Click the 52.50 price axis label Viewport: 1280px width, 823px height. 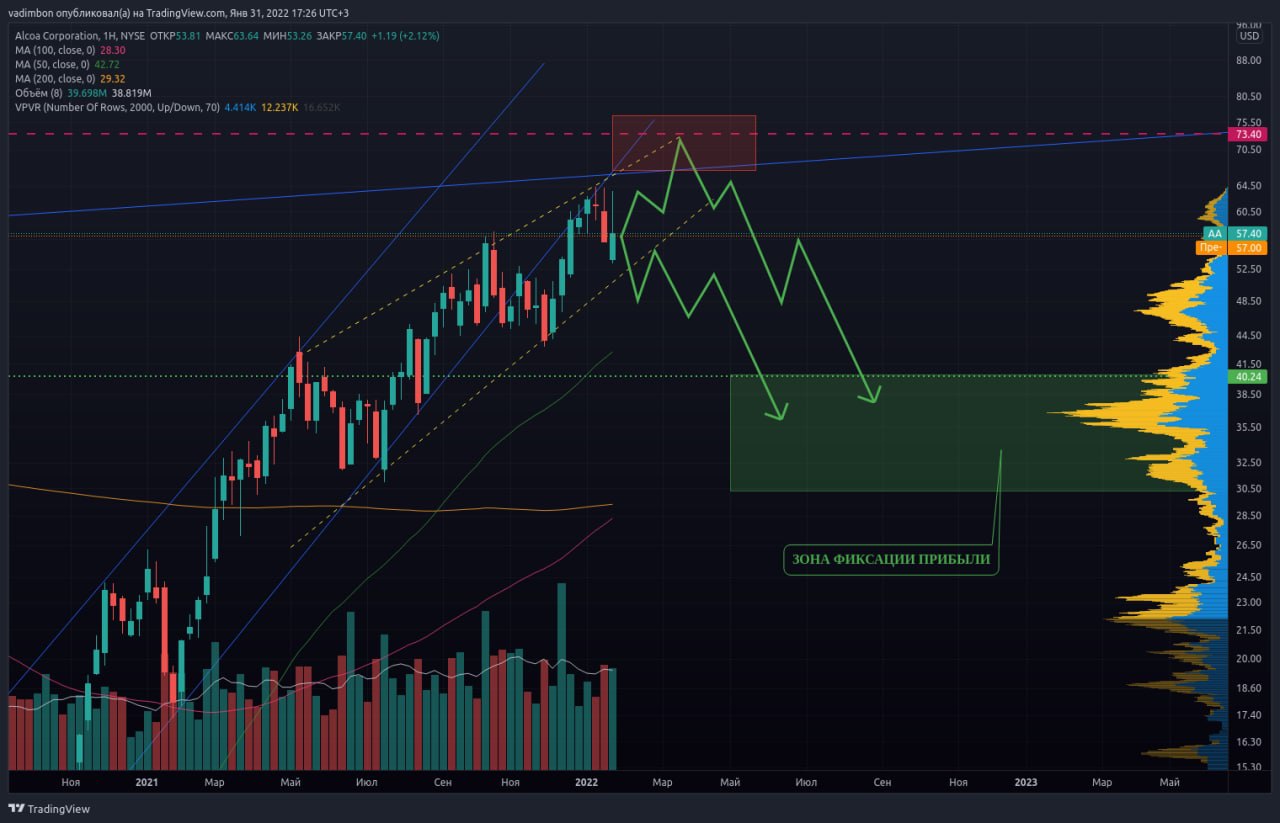click(1249, 270)
